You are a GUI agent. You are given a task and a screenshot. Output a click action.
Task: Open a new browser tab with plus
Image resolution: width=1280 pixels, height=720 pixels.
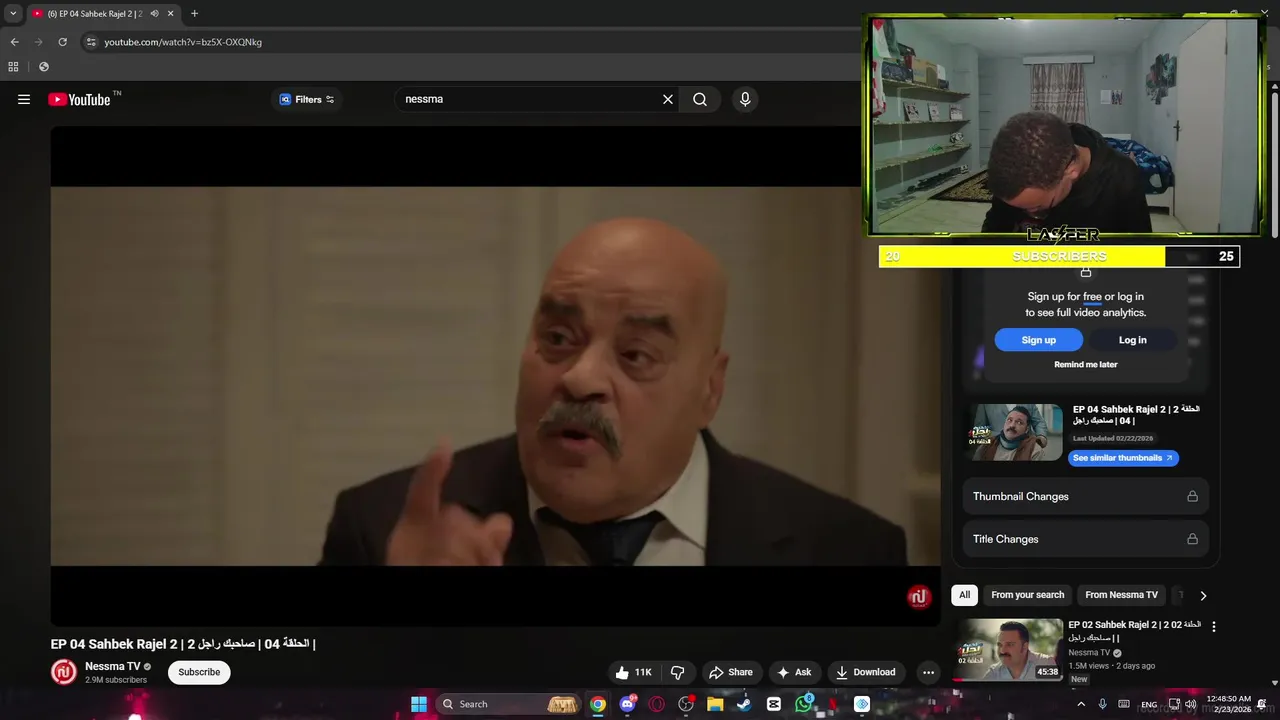click(x=194, y=14)
